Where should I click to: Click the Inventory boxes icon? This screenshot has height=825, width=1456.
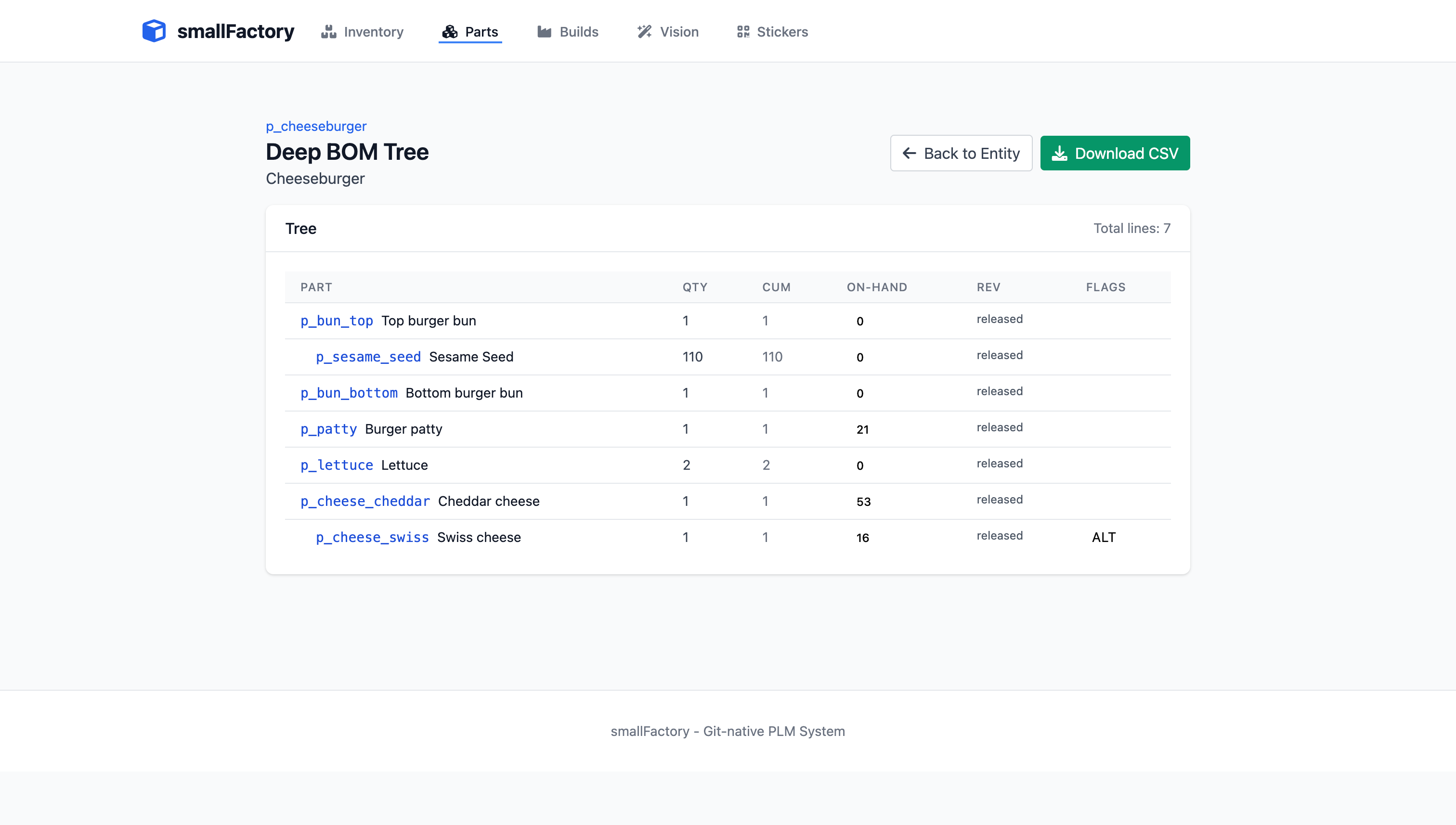pos(329,32)
